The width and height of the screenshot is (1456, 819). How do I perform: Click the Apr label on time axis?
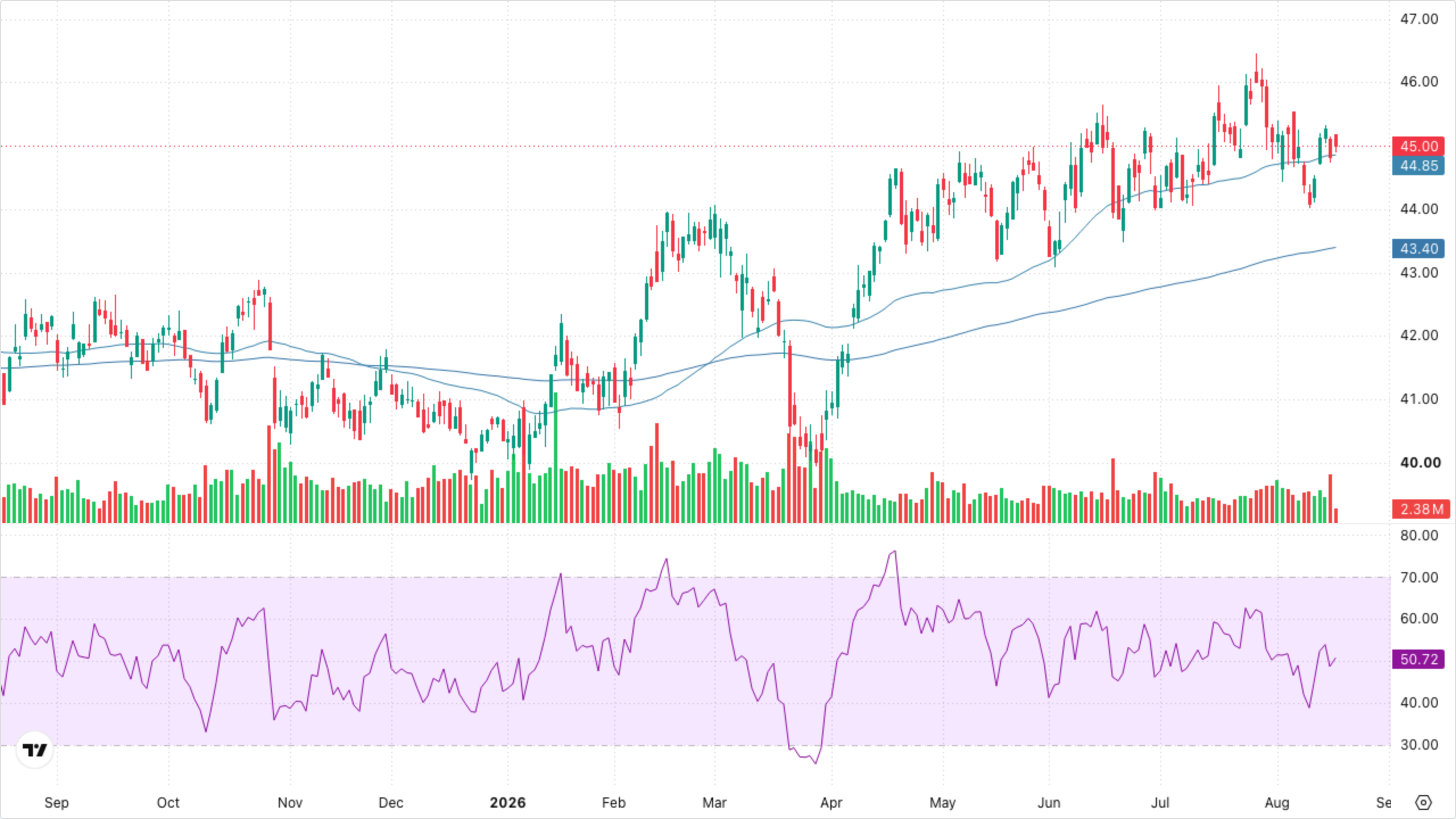pos(831,803)
